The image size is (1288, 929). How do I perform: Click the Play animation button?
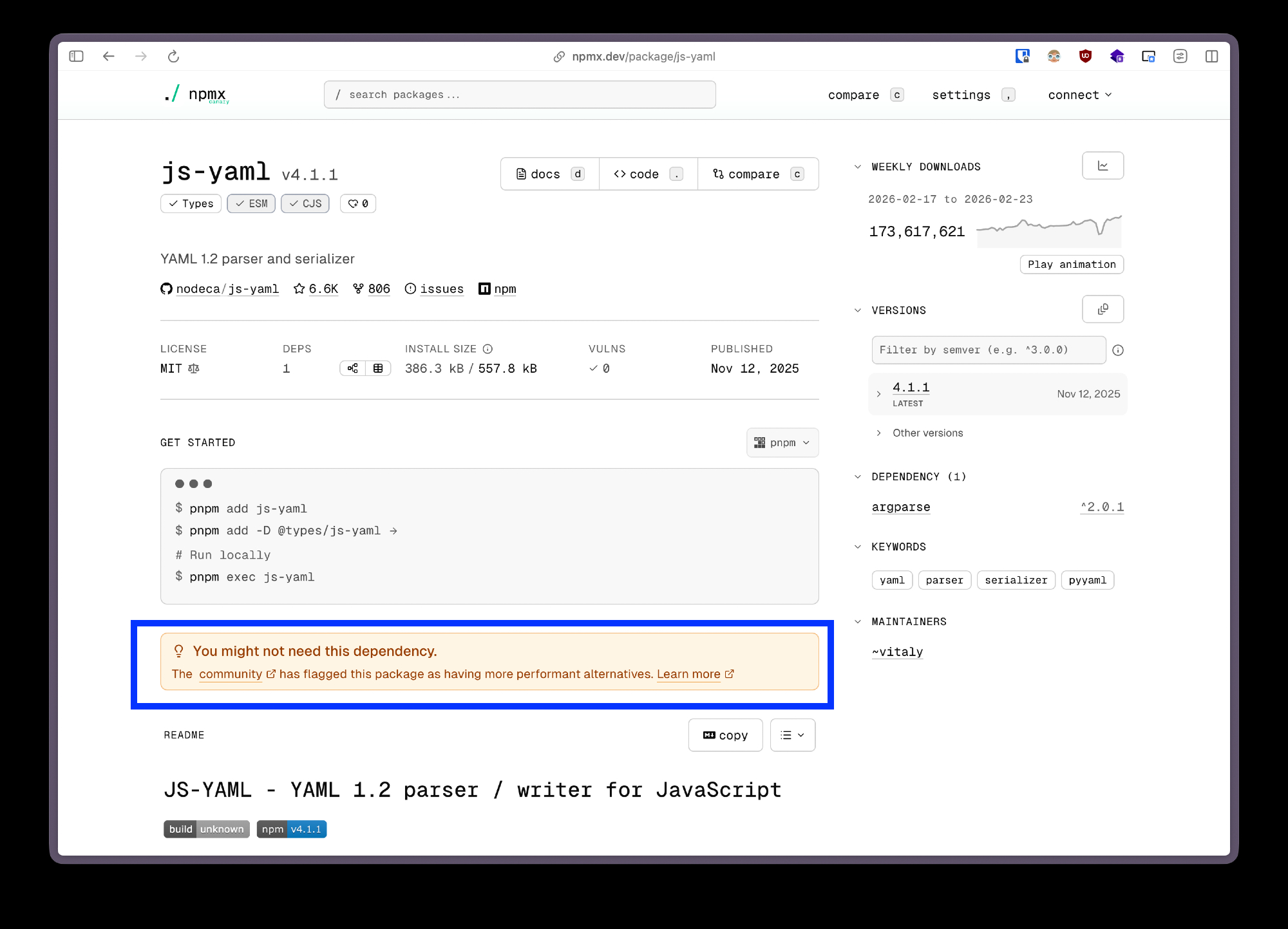pyautogui.click(x=1071, y=265)
